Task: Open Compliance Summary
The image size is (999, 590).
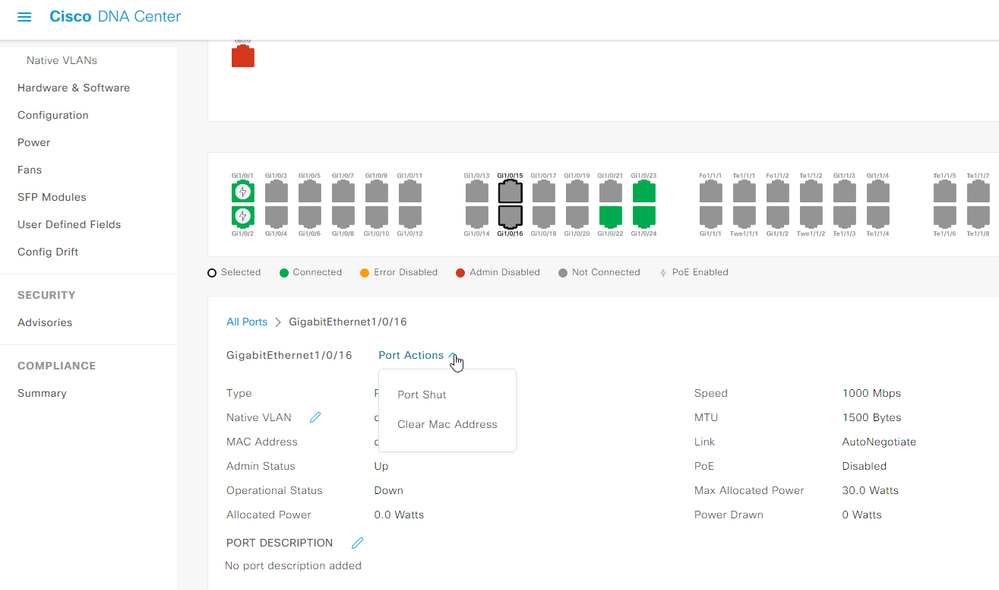Action: (42, 394)
